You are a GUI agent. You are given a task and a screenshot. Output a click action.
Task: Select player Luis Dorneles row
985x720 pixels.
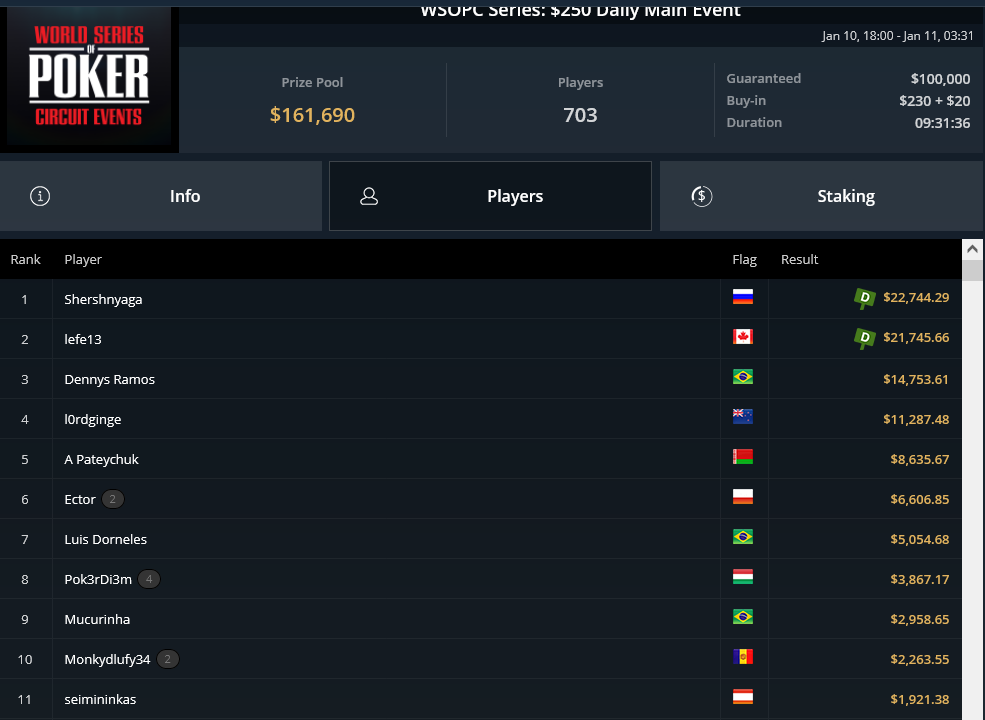pos(481,539)
